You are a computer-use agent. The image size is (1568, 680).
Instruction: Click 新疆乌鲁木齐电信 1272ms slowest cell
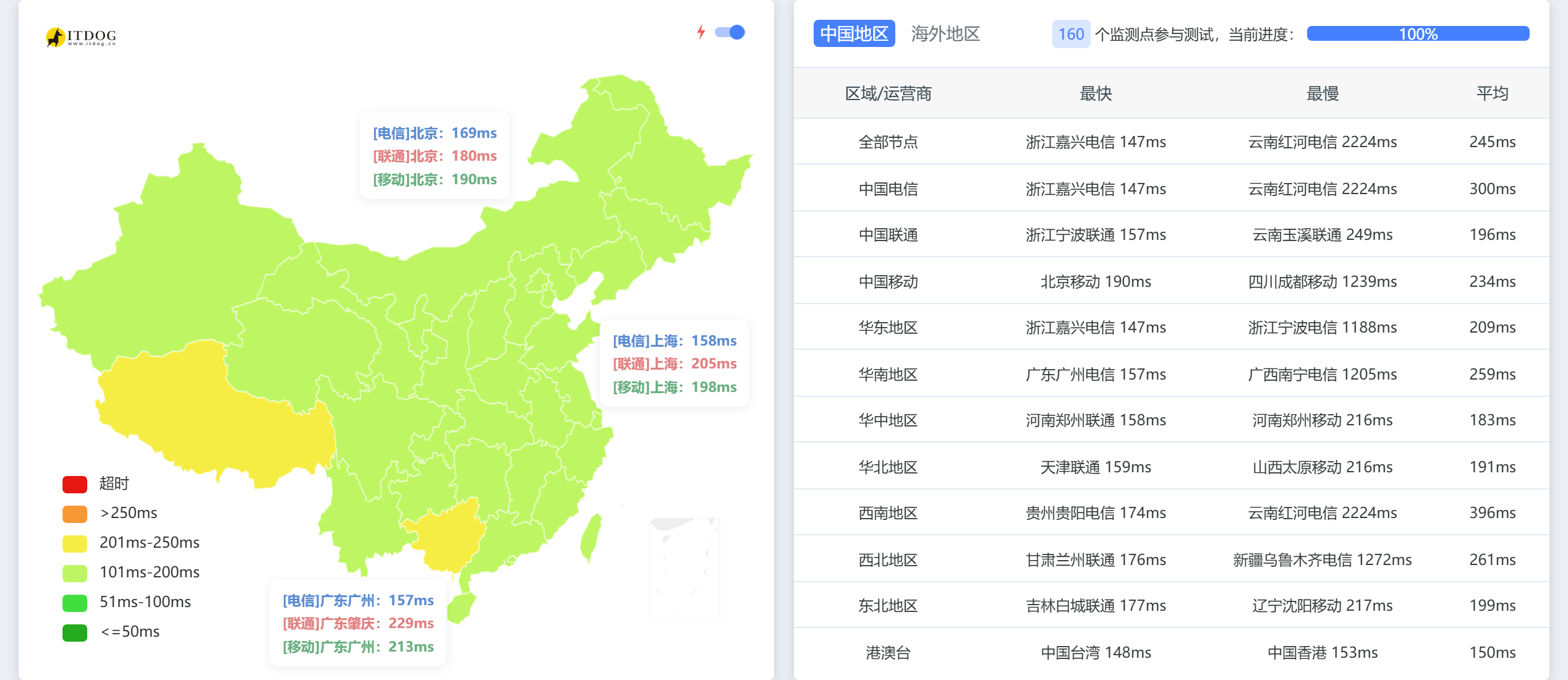(x=1323, y=559)
